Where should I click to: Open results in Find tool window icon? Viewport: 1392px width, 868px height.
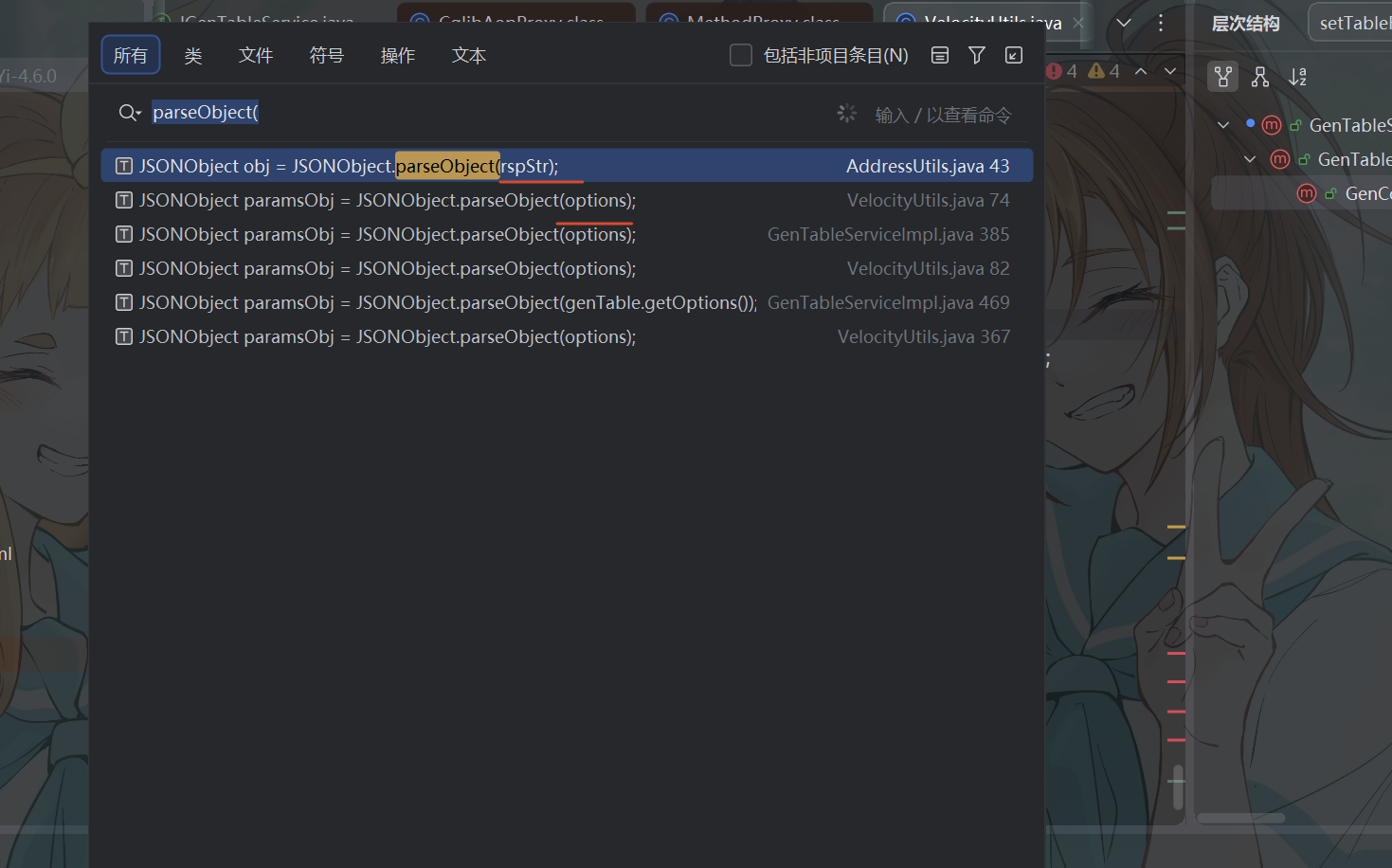pyautogui.click(x=1014, y=56)
